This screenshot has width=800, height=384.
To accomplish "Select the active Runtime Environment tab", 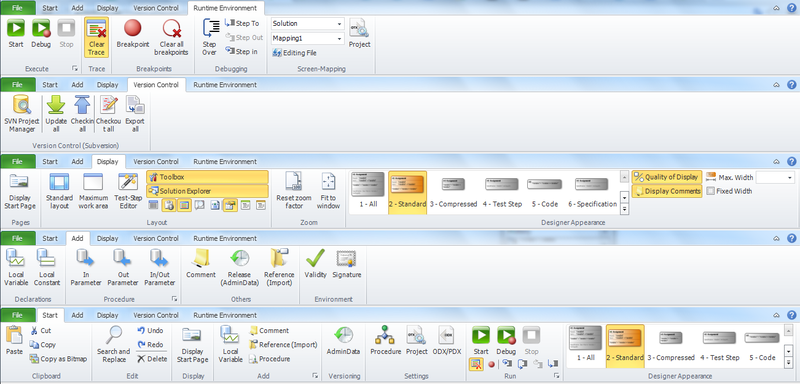I will [x=226, y=8].
